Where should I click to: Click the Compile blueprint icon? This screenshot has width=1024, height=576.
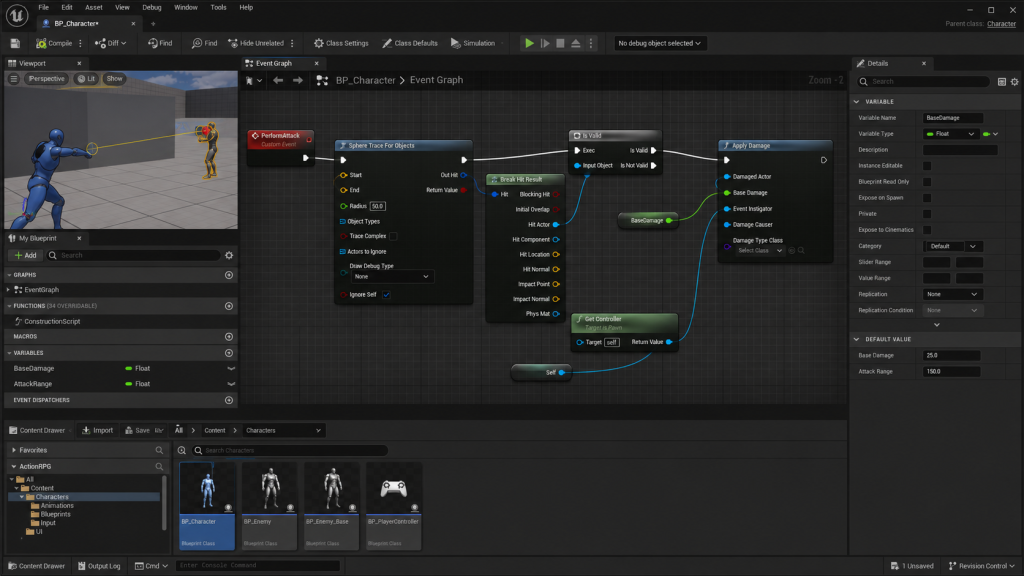tap(41, 43)
